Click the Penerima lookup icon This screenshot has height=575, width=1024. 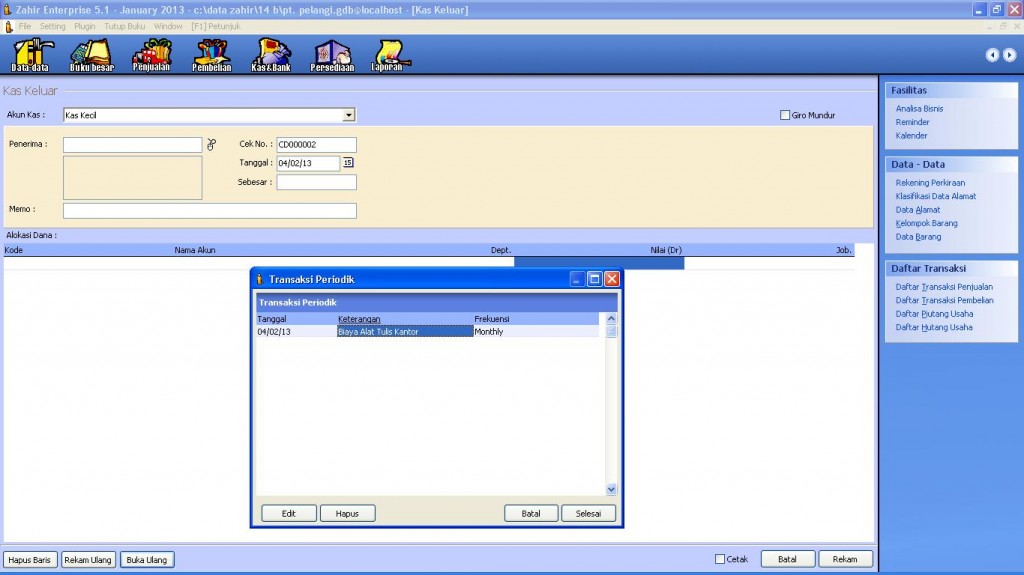pos(211,145)
